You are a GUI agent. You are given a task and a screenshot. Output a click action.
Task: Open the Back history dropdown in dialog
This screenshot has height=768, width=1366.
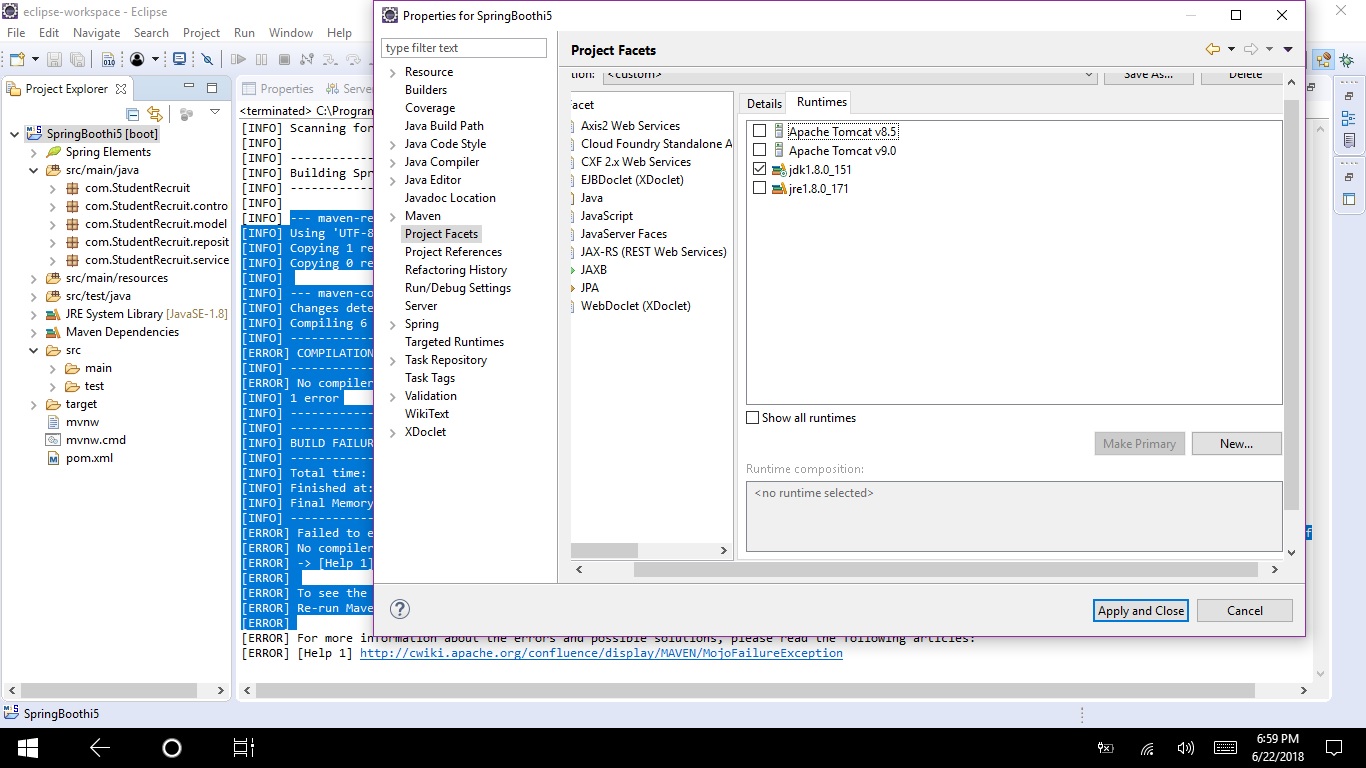click(1231, 49)
